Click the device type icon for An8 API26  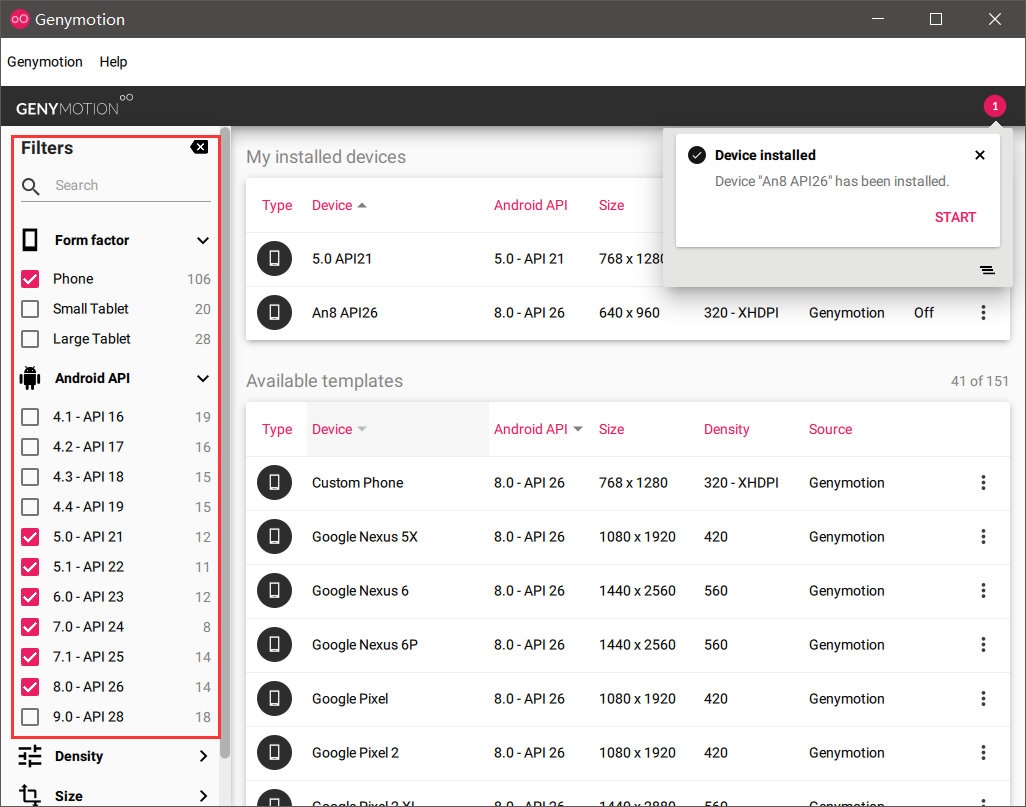pyautogui.click(x=274, y=312)
